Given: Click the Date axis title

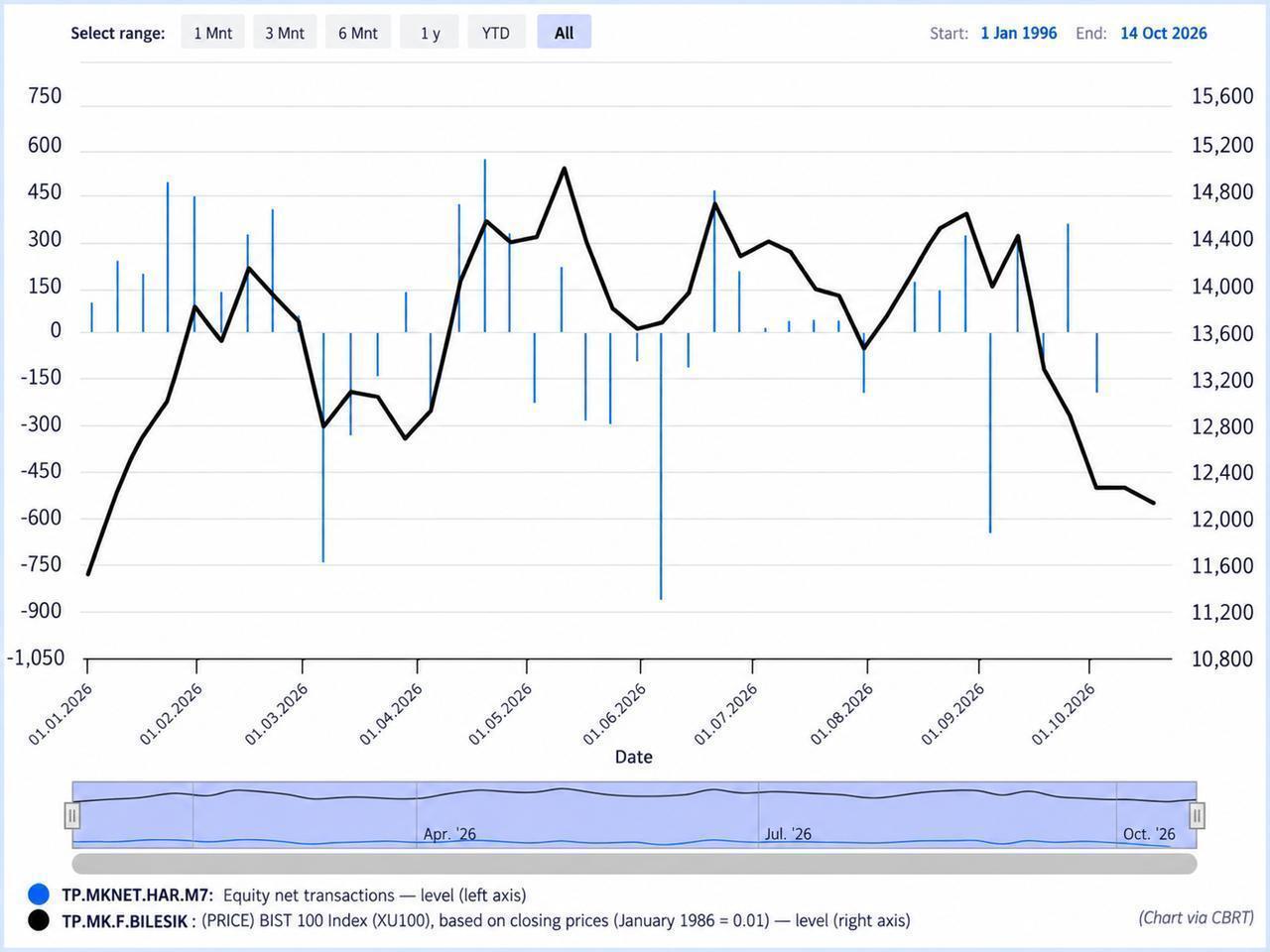Looking at the screenshot, I should (634, 757).
